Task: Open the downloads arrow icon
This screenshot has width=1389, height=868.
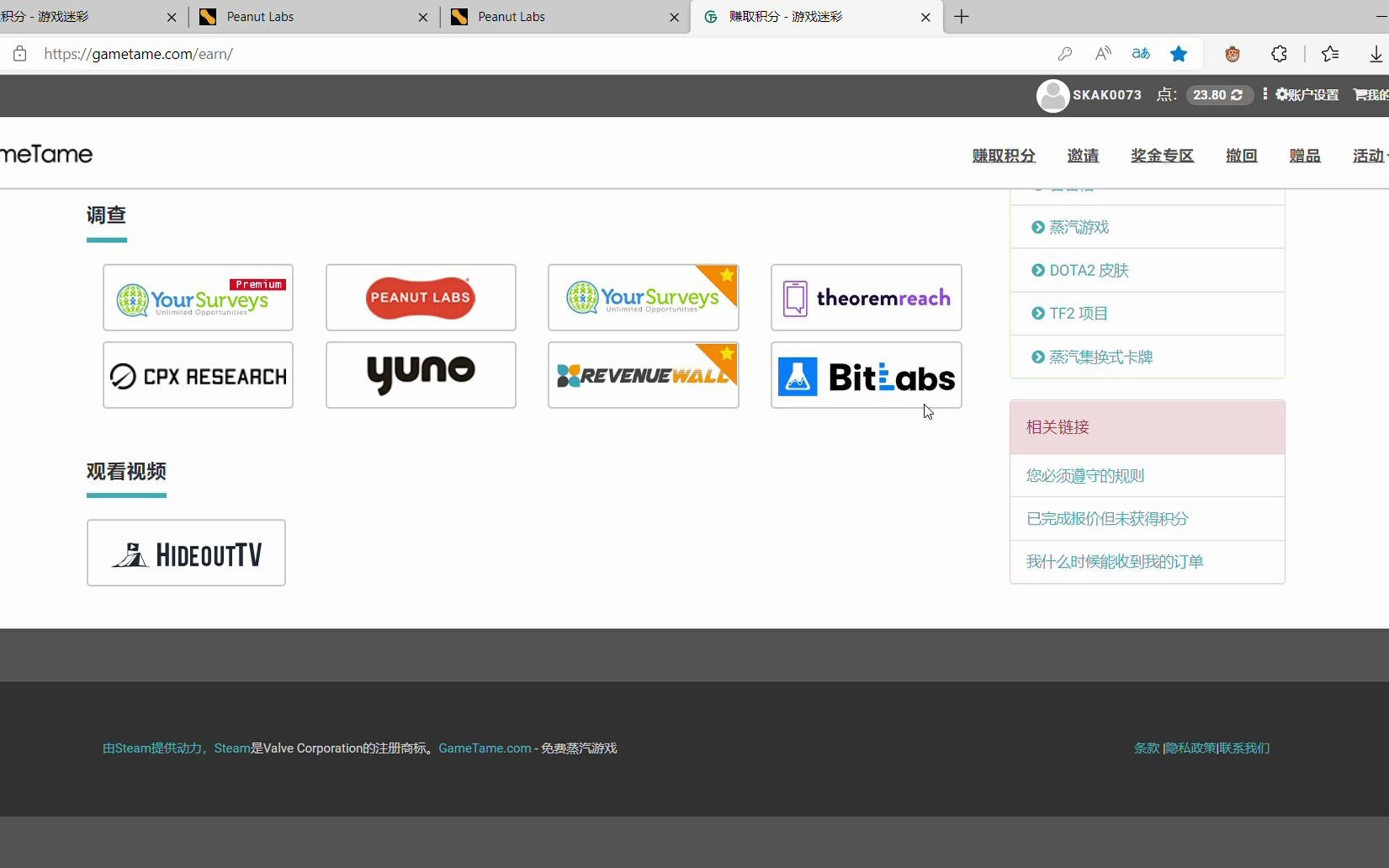Action: pos(1376,54)
